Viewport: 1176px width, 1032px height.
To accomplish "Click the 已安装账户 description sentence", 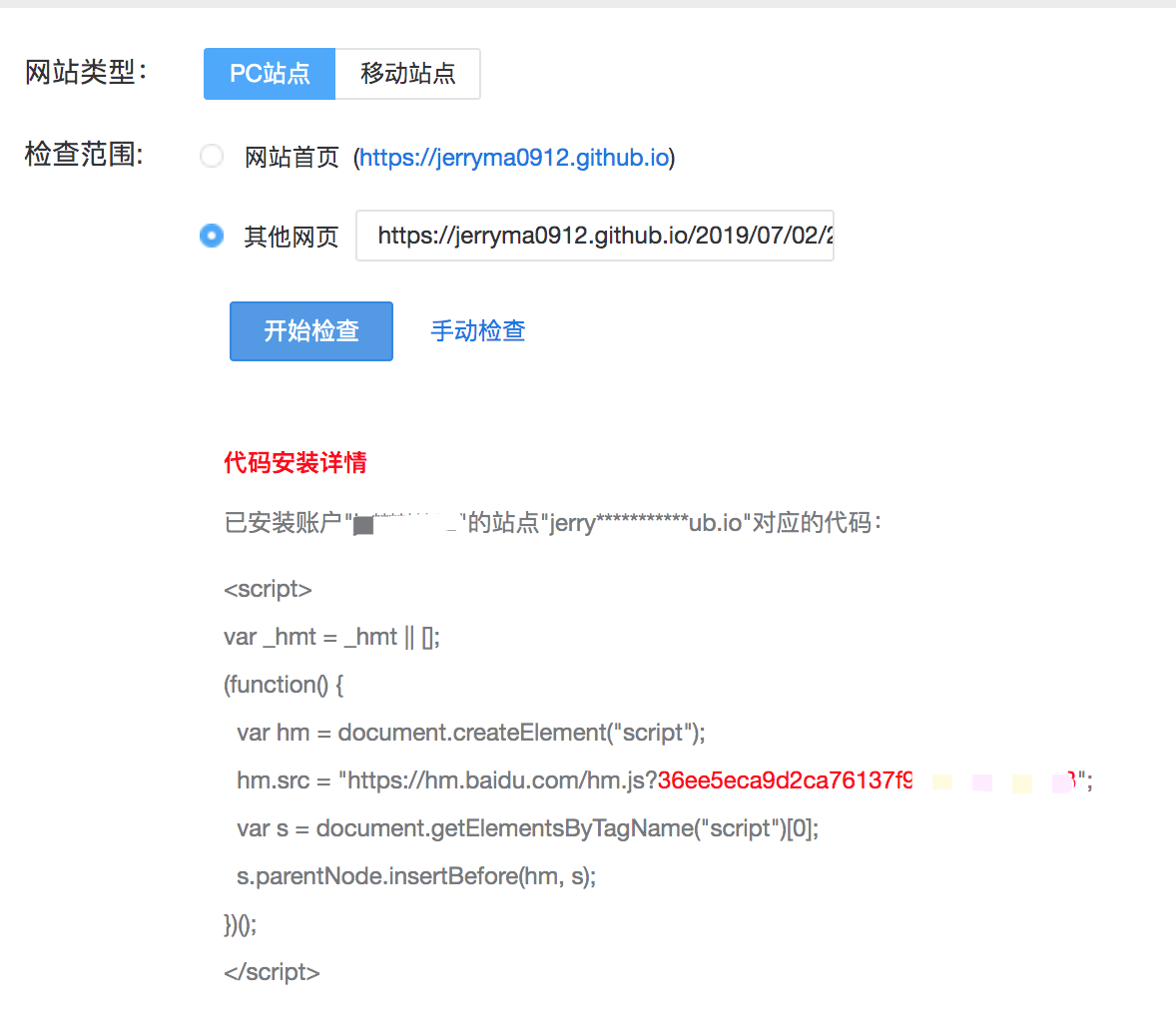I will coord(553,522).
